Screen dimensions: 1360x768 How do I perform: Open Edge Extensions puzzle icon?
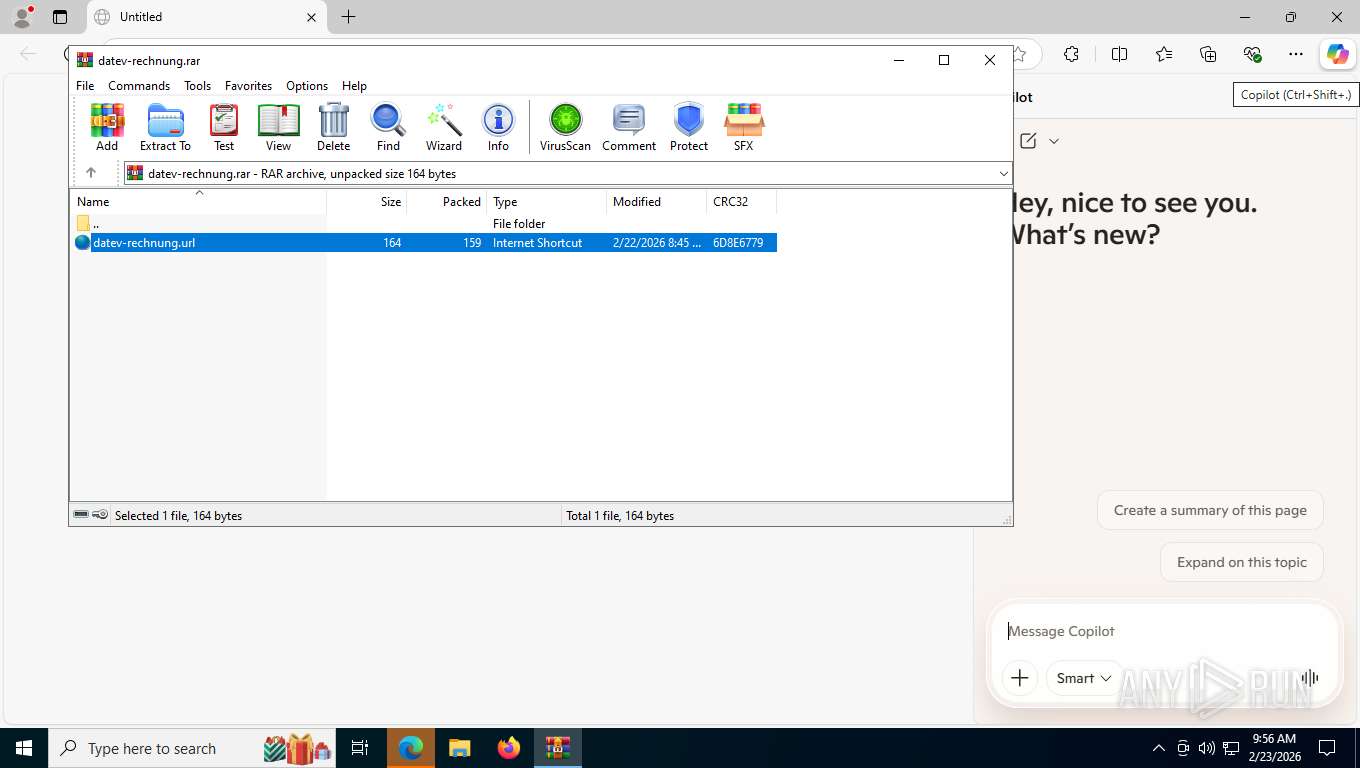[1071, 54]
